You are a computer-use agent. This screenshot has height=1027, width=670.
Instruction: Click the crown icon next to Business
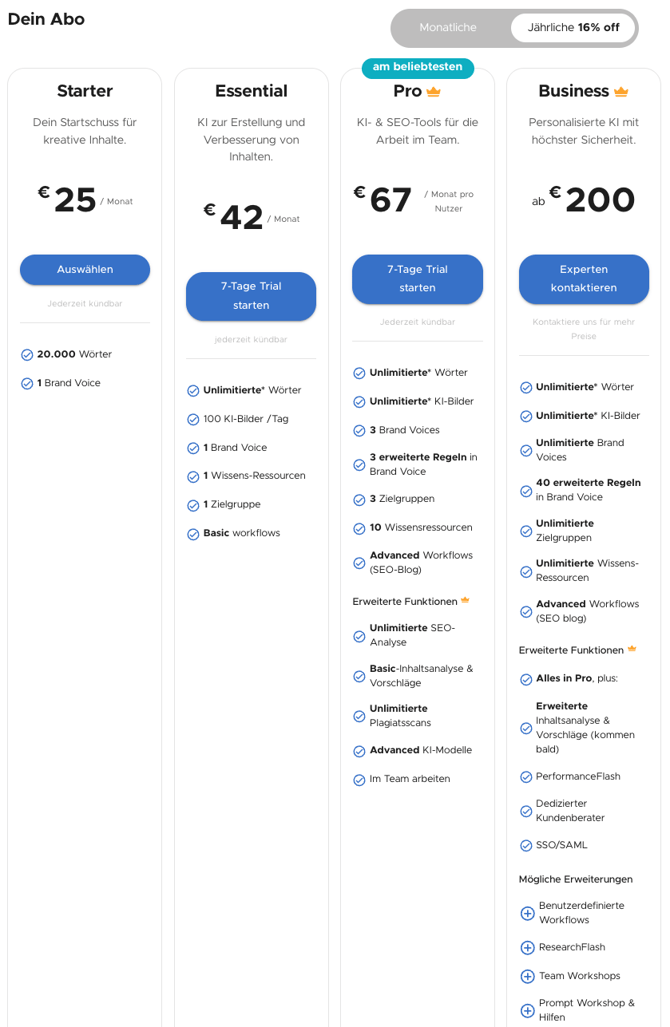621,92
